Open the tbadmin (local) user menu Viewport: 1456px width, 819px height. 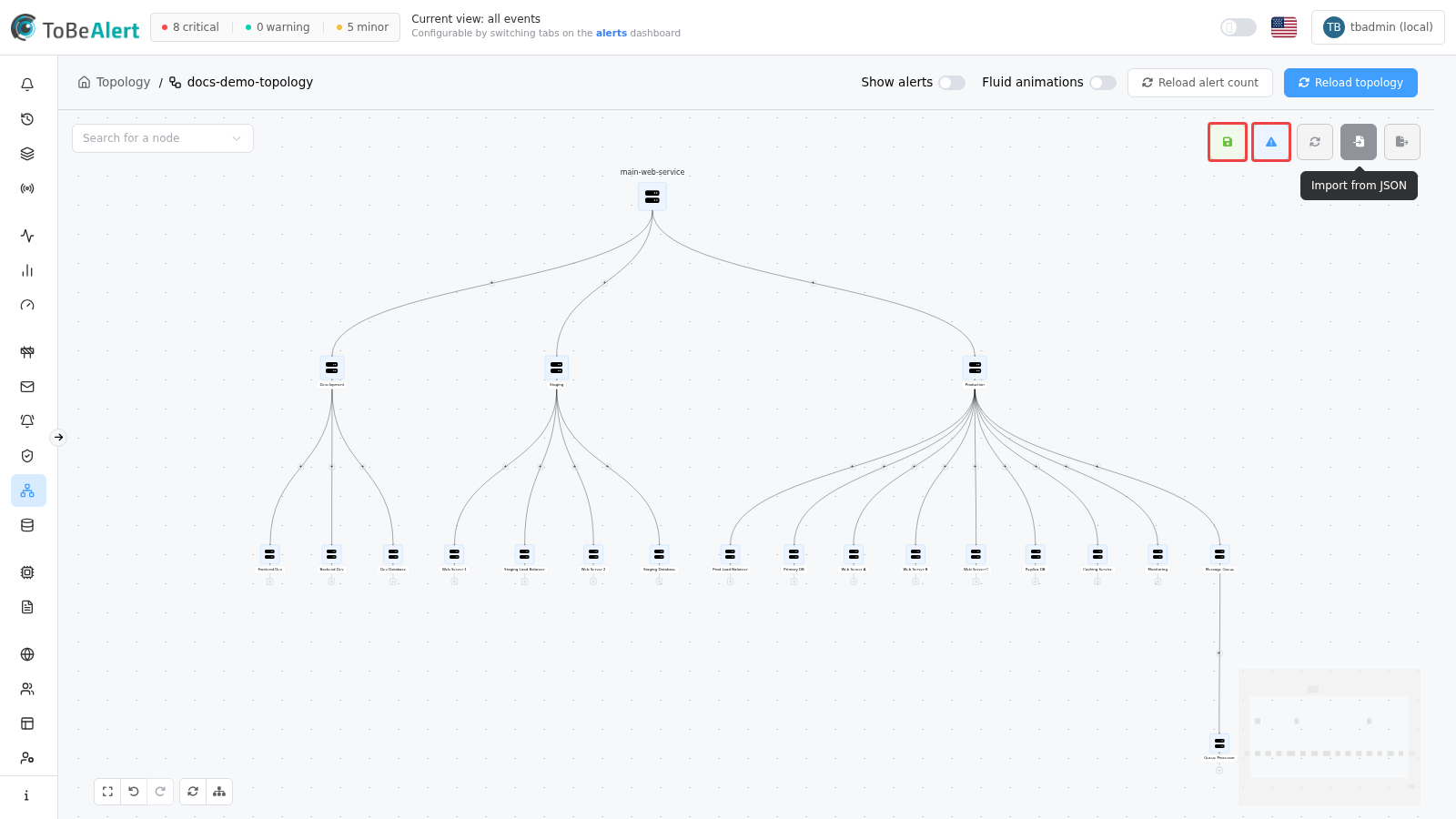pyautogui.click(x=1378, y=27)
